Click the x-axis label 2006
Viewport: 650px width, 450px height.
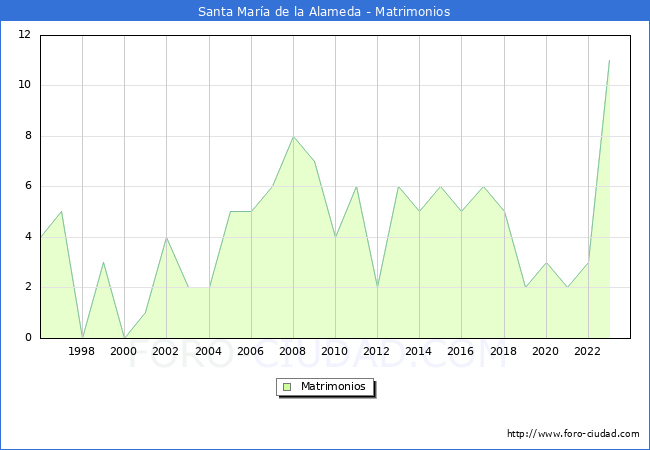250,351
